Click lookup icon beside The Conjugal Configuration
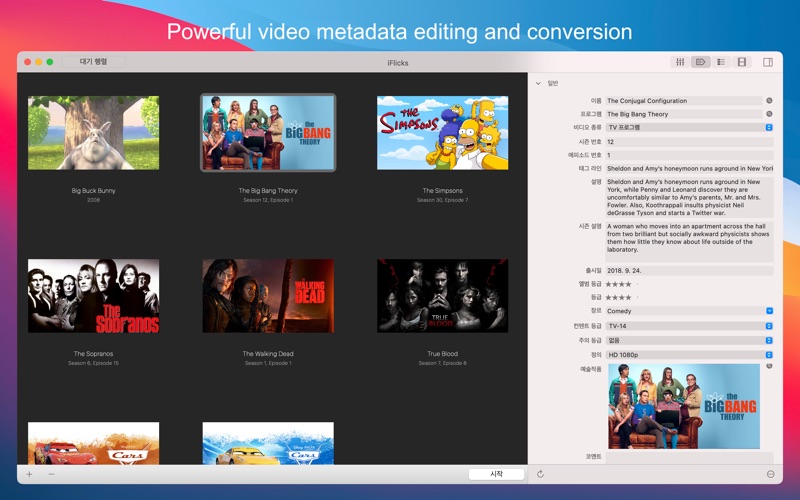This screenshot has height=500, width=800. (769, 101)
